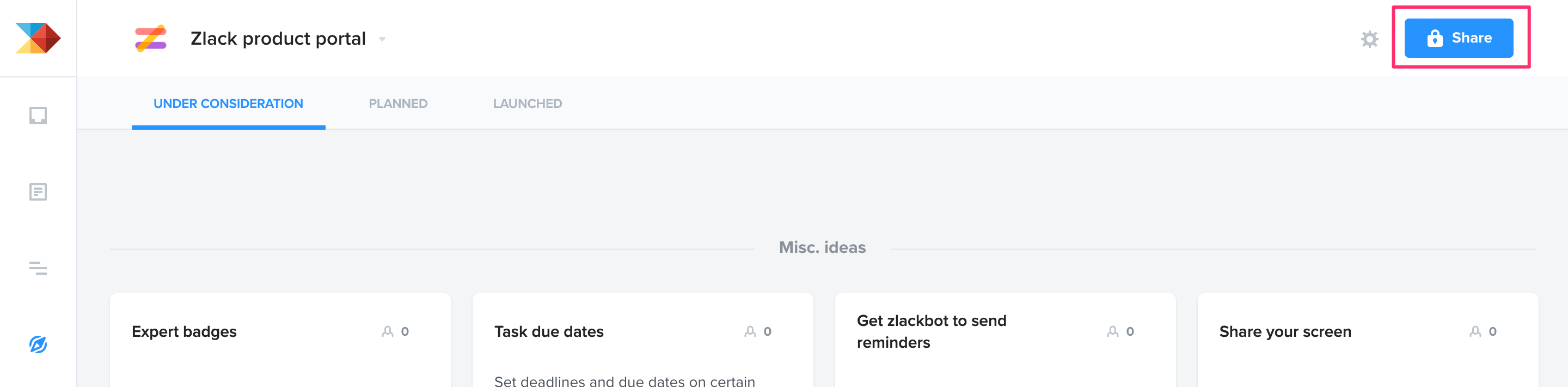
Task: Click the blue Share button
Action: point(1459,38)
